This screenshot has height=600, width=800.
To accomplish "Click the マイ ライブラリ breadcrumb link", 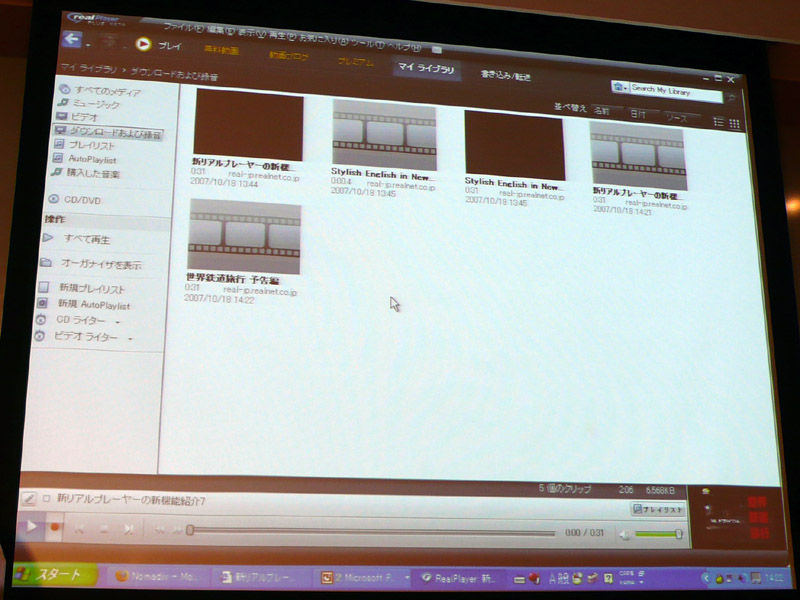I will click(x=88, y=68).
